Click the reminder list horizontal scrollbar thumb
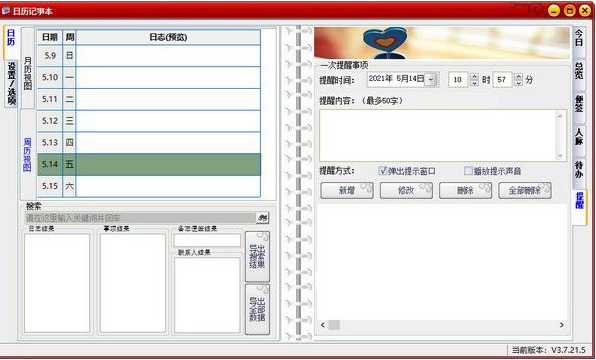596x360 pixels. 334,325
